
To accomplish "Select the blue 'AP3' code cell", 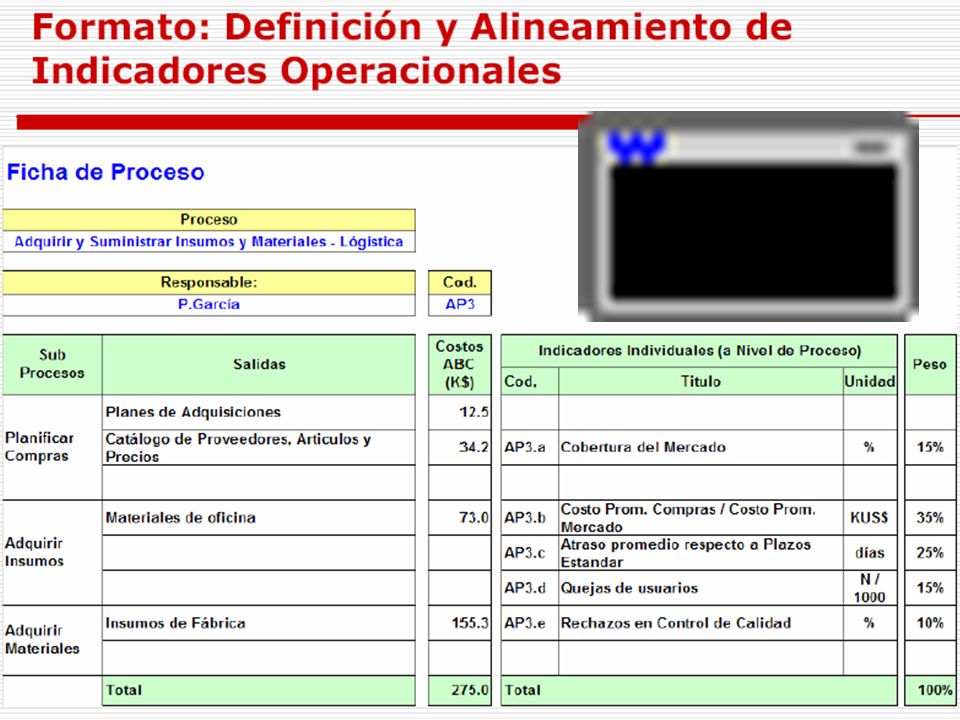I will point(460,304).
